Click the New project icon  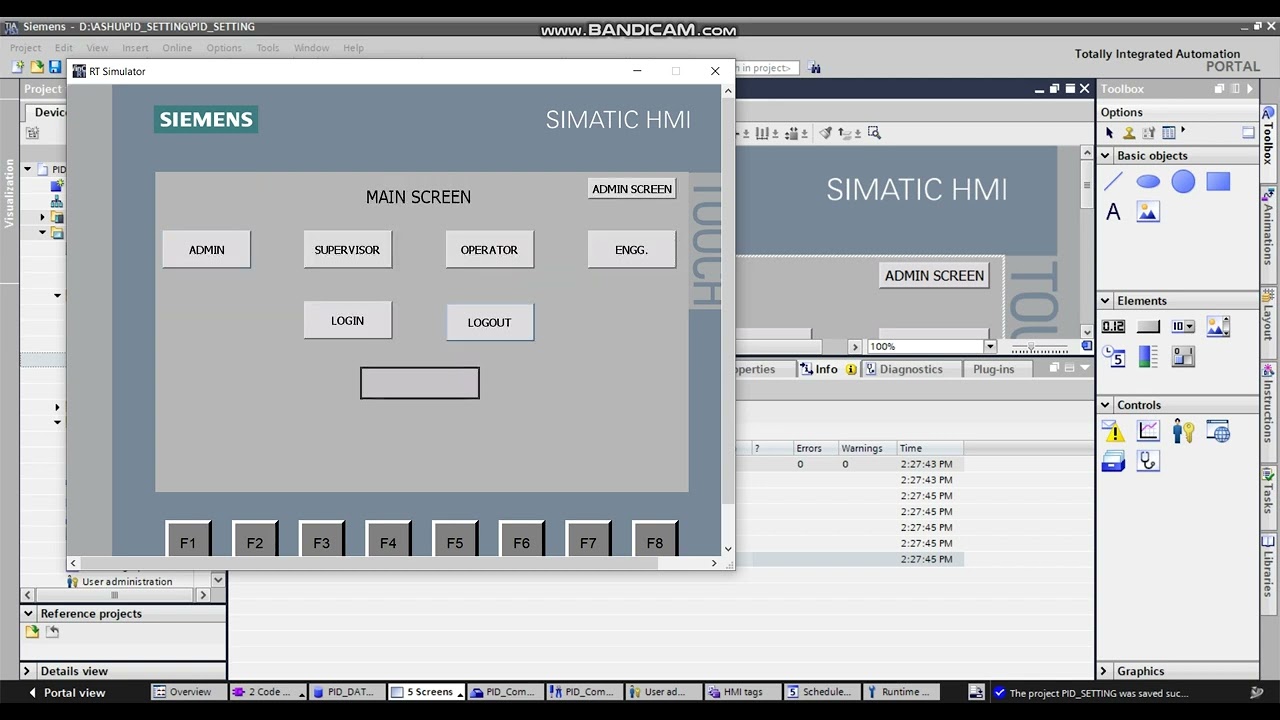(18, 67)
